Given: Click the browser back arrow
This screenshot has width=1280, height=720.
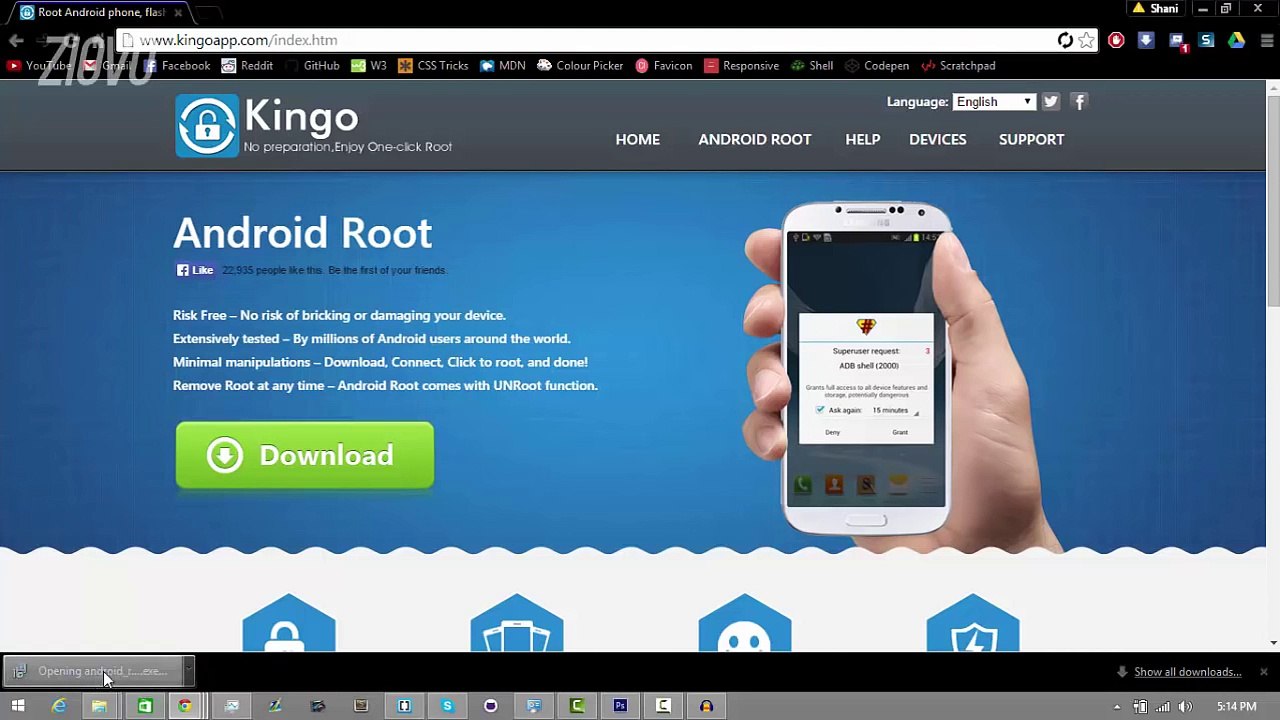Looking at the screenshot, I should pos(16,40).
